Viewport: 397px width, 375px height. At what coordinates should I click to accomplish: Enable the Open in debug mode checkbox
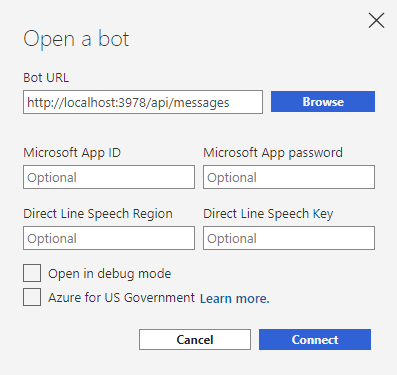(32, 273)
